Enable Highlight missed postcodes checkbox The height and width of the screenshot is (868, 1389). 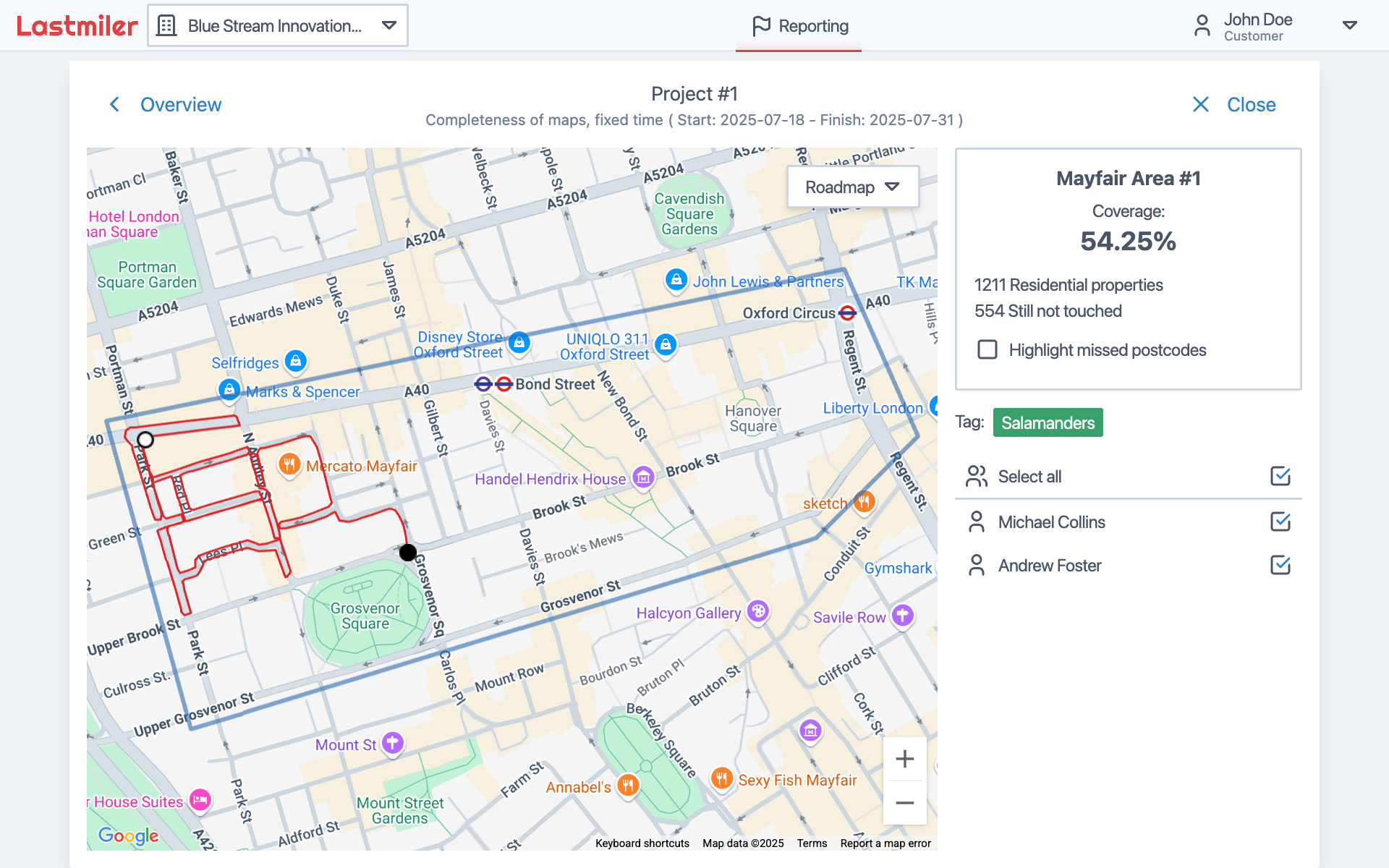987,349
